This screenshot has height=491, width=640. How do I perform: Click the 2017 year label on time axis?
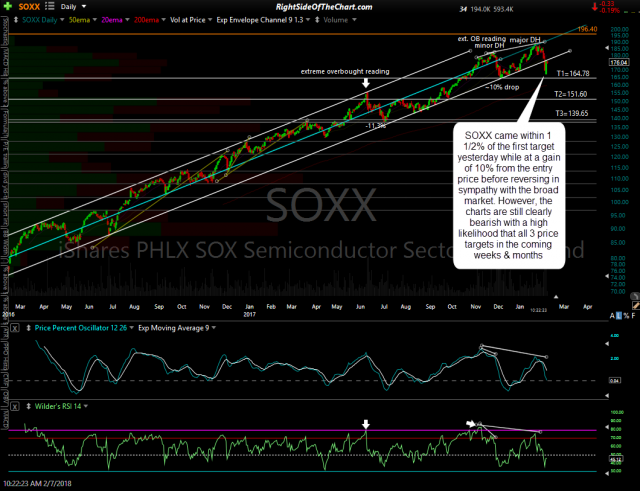(249, 314)
